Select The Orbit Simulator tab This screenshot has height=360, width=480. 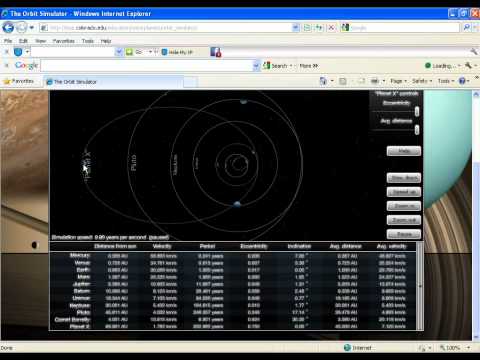click(113, 82)
